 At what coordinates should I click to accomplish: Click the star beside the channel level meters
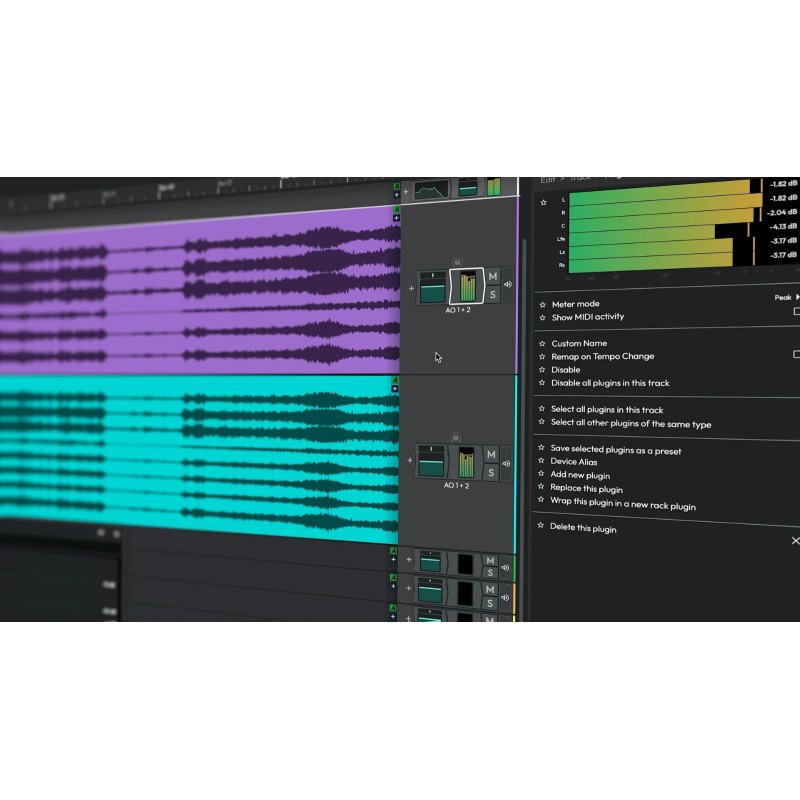(x=544, y=203)
